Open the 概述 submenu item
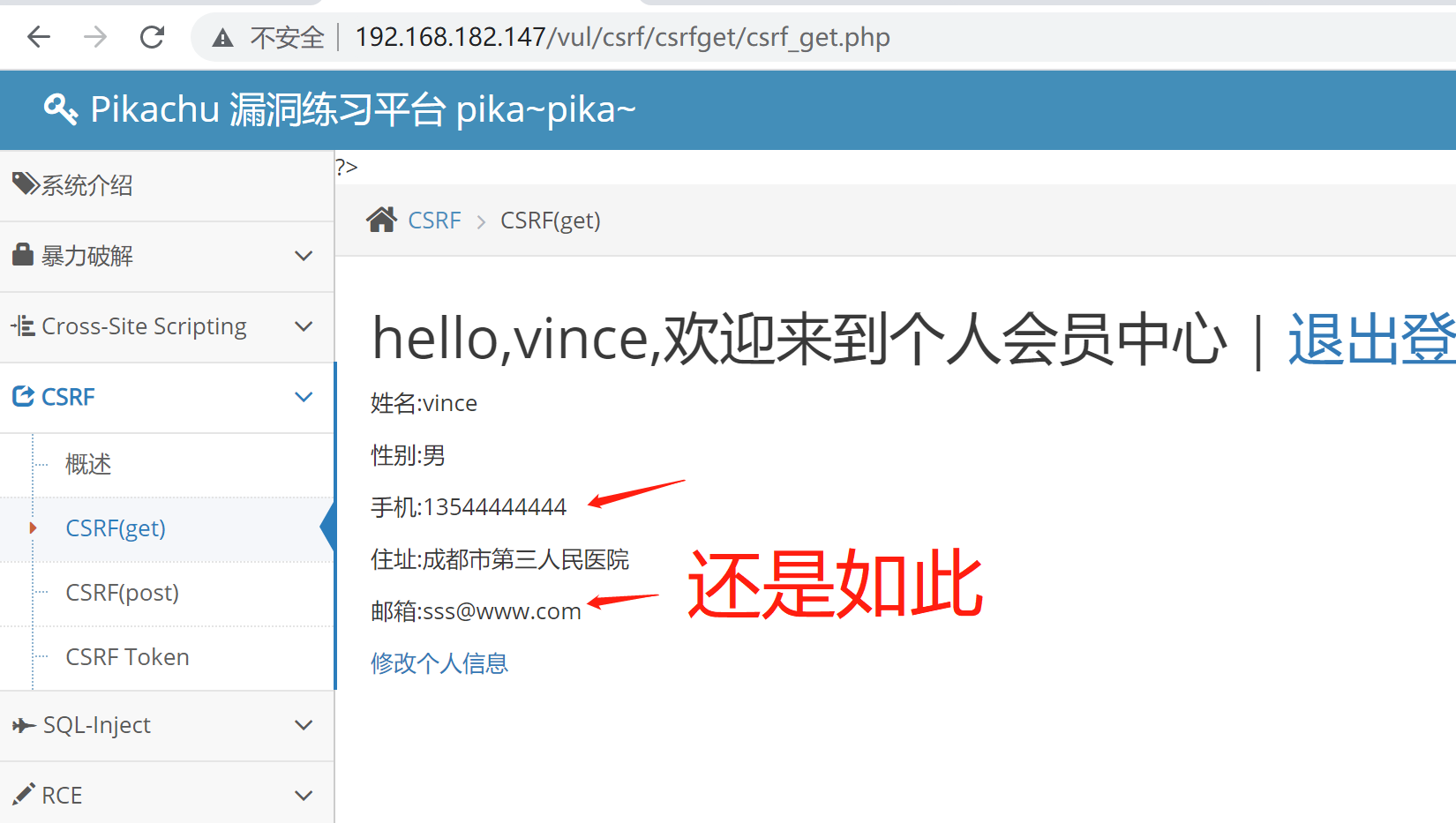This screenshot has height=823, width=1456. click(88, 464)
